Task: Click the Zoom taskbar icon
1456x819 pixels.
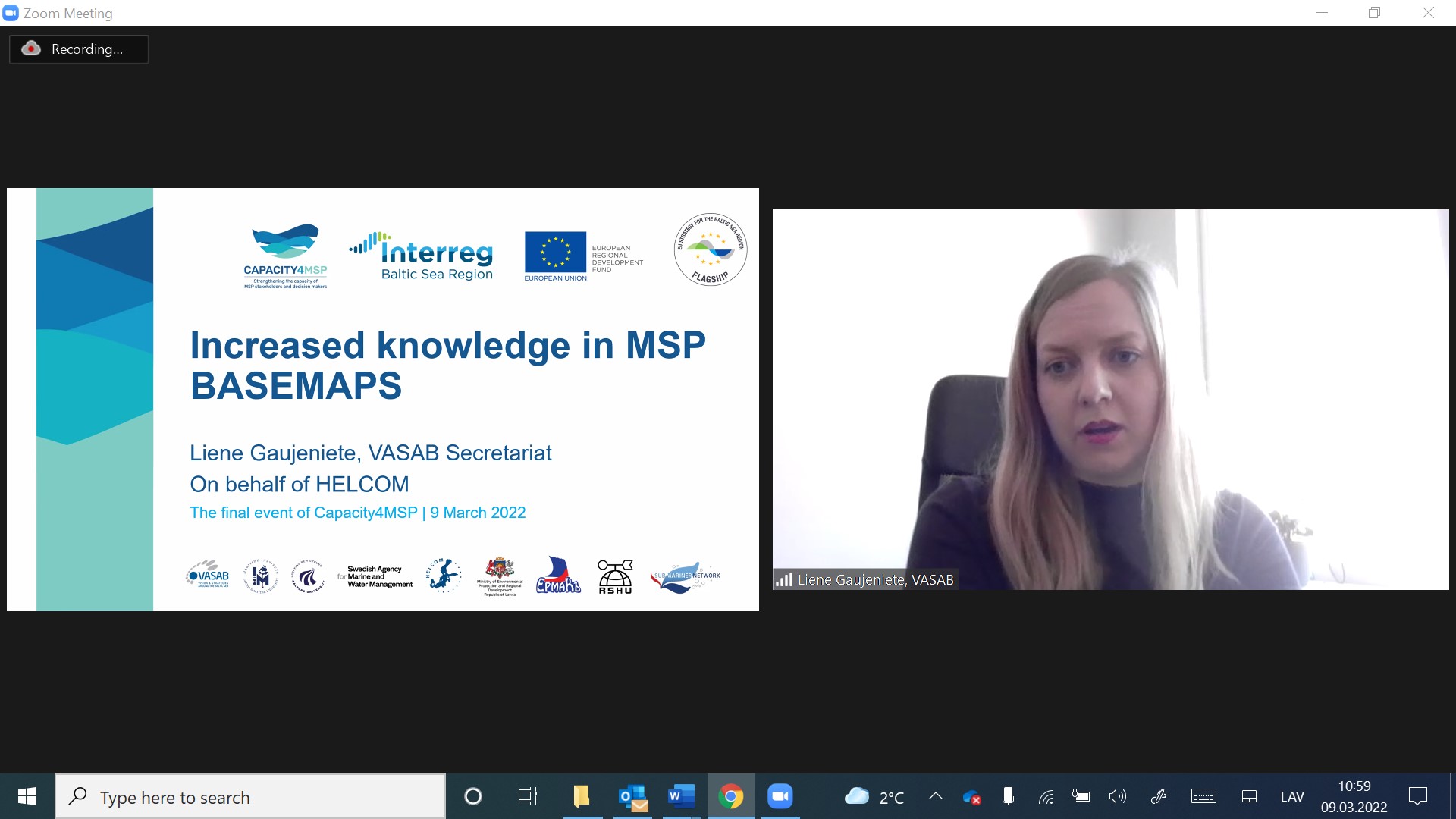Action: pos(780,796)
